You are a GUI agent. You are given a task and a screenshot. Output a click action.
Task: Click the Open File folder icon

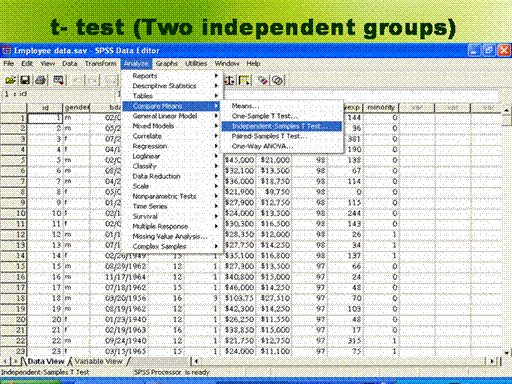tap(10, 80)
